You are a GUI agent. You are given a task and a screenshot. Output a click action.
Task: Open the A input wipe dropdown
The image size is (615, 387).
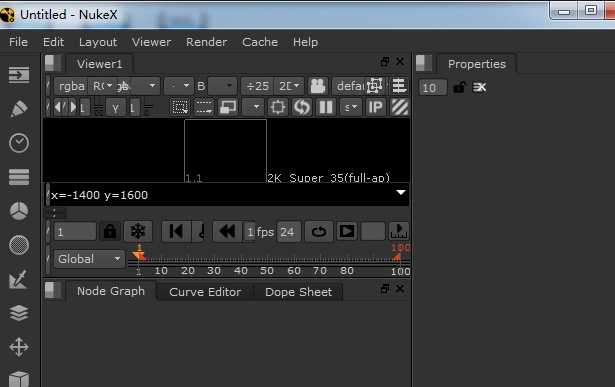(x=178, y=86)
